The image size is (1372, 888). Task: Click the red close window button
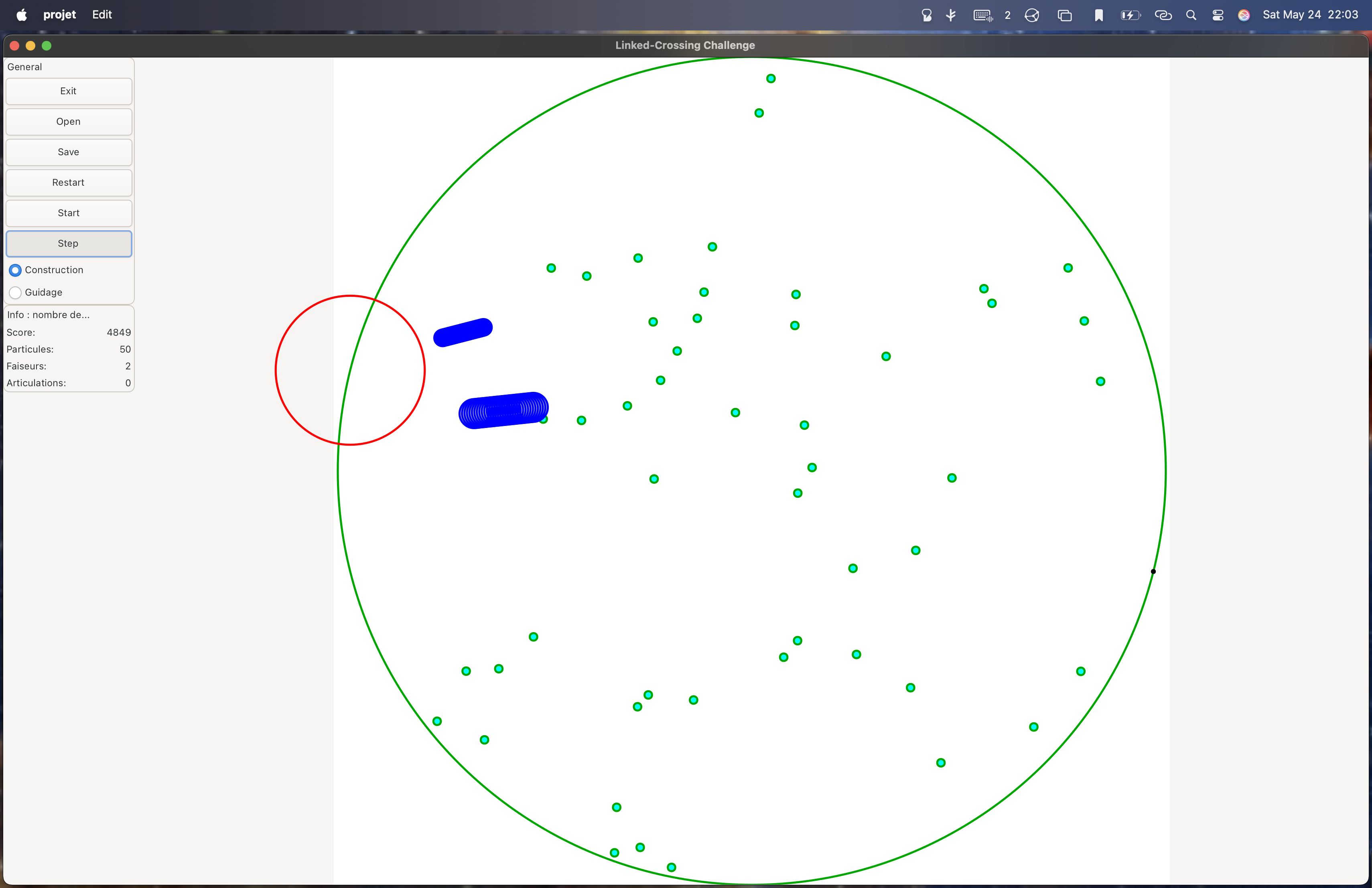pyautogui.click(x=15, y=46)
